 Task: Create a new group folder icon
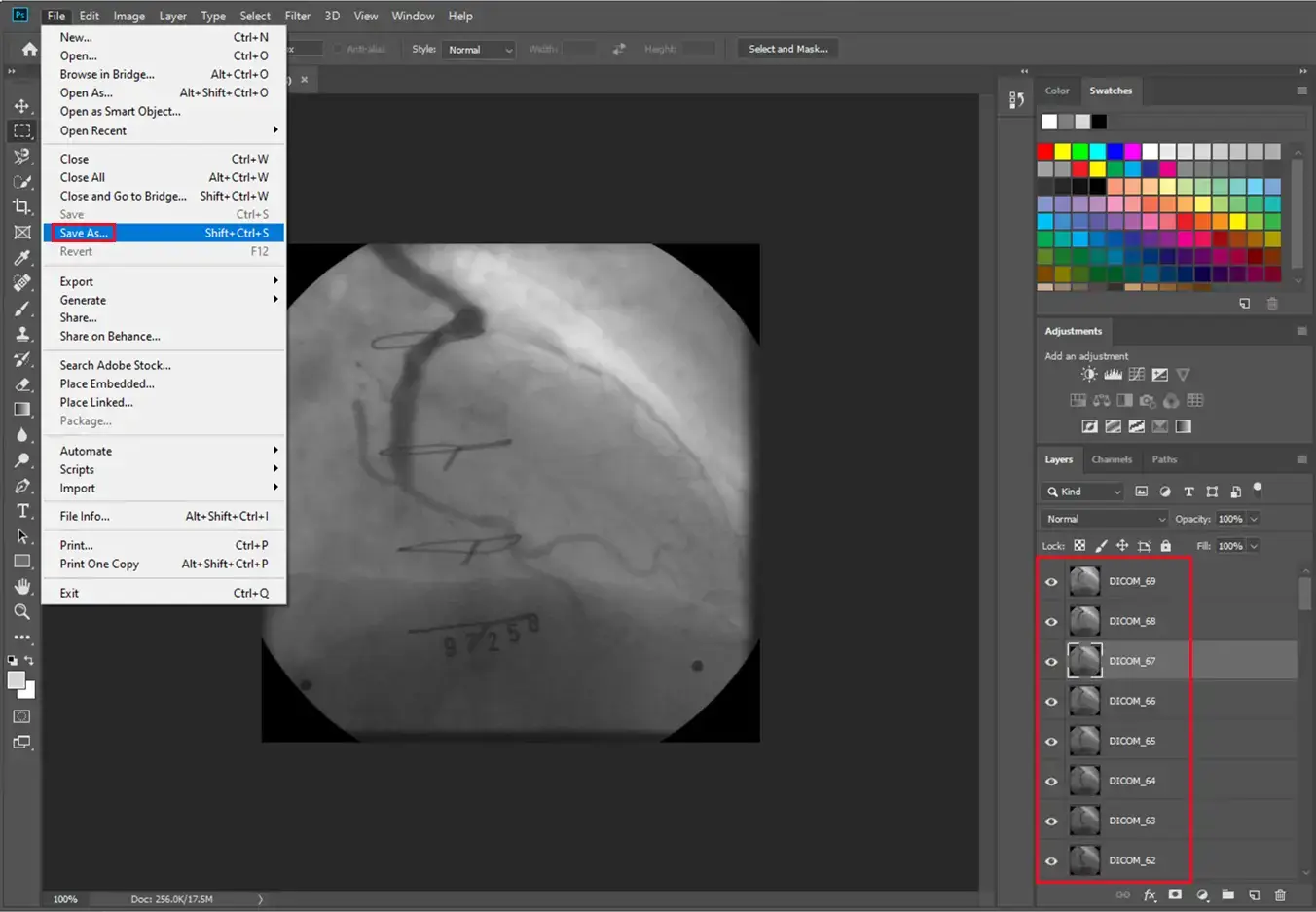click(1227, 894)
